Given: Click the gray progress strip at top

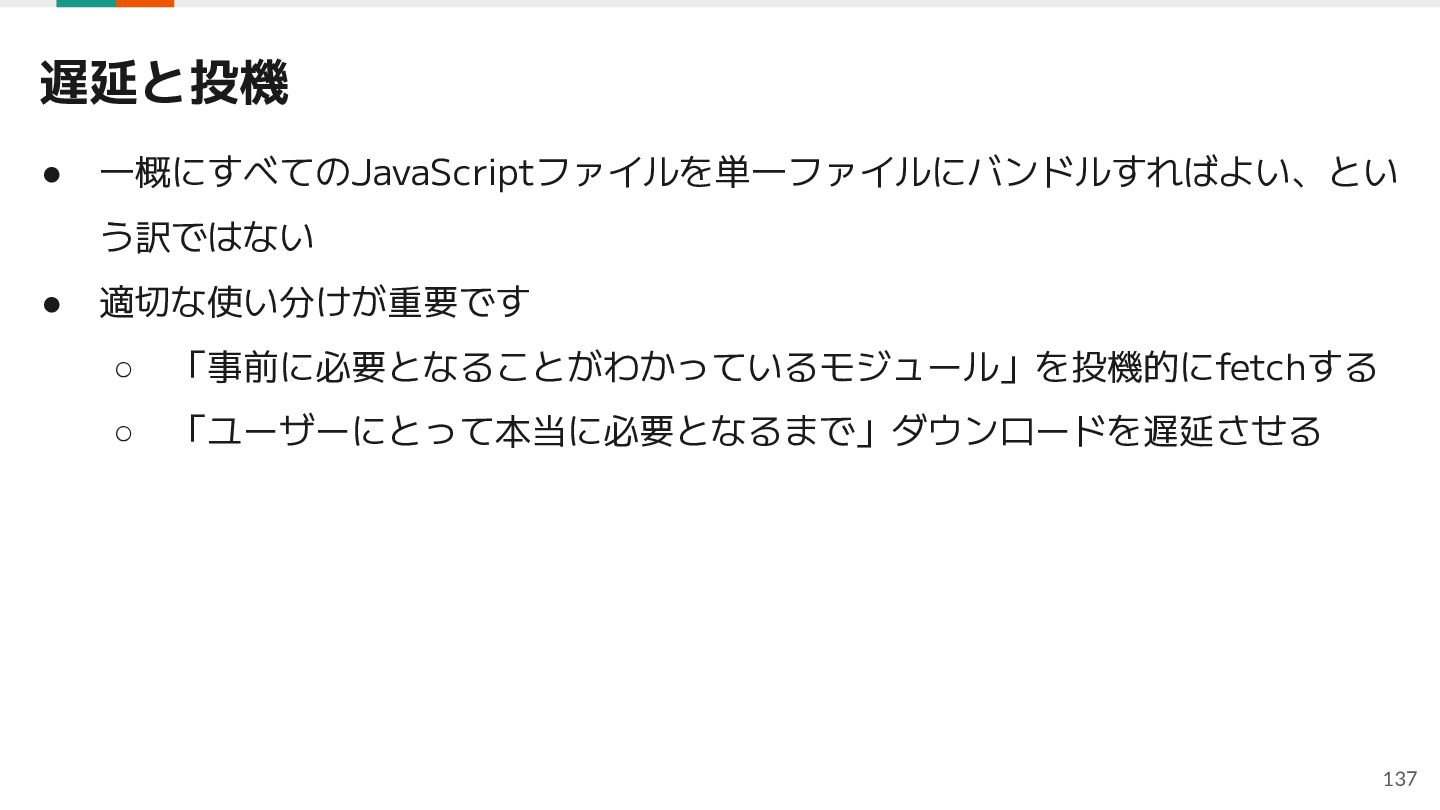Looking at the screenshot, I should point(806,3).
